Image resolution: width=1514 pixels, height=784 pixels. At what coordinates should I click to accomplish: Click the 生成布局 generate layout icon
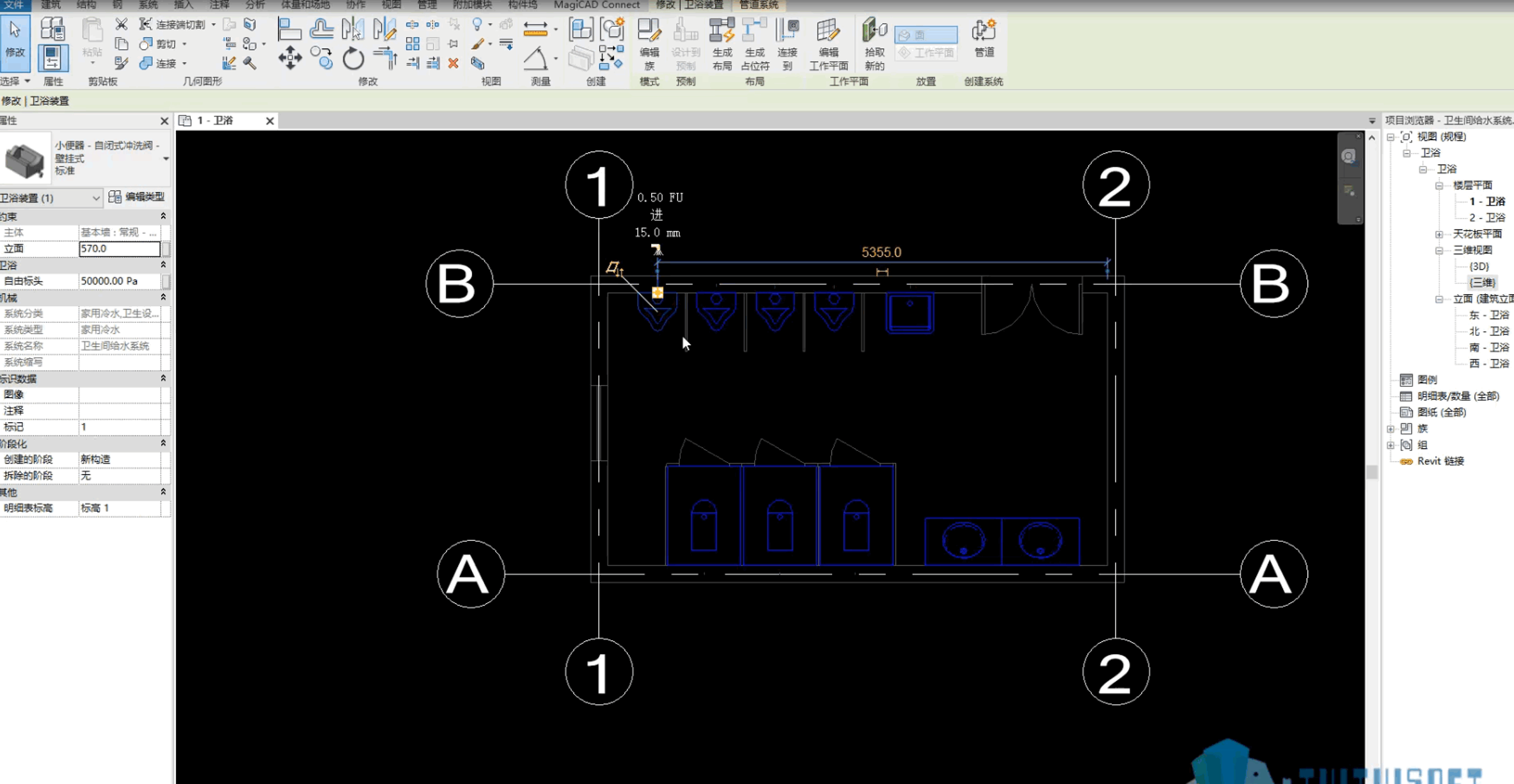[722, 43]
